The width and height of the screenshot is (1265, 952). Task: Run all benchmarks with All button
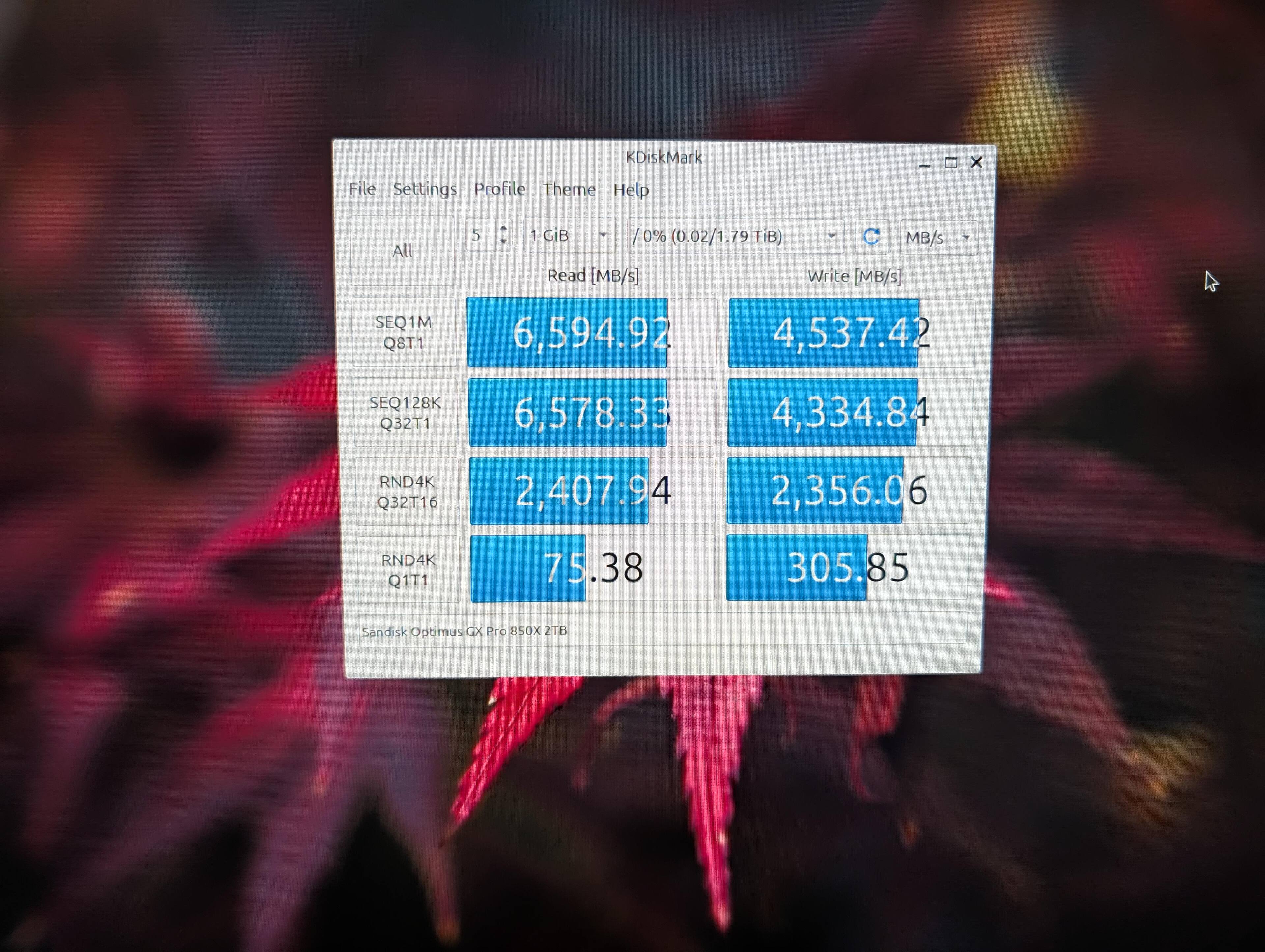click(x=403, y=251)
